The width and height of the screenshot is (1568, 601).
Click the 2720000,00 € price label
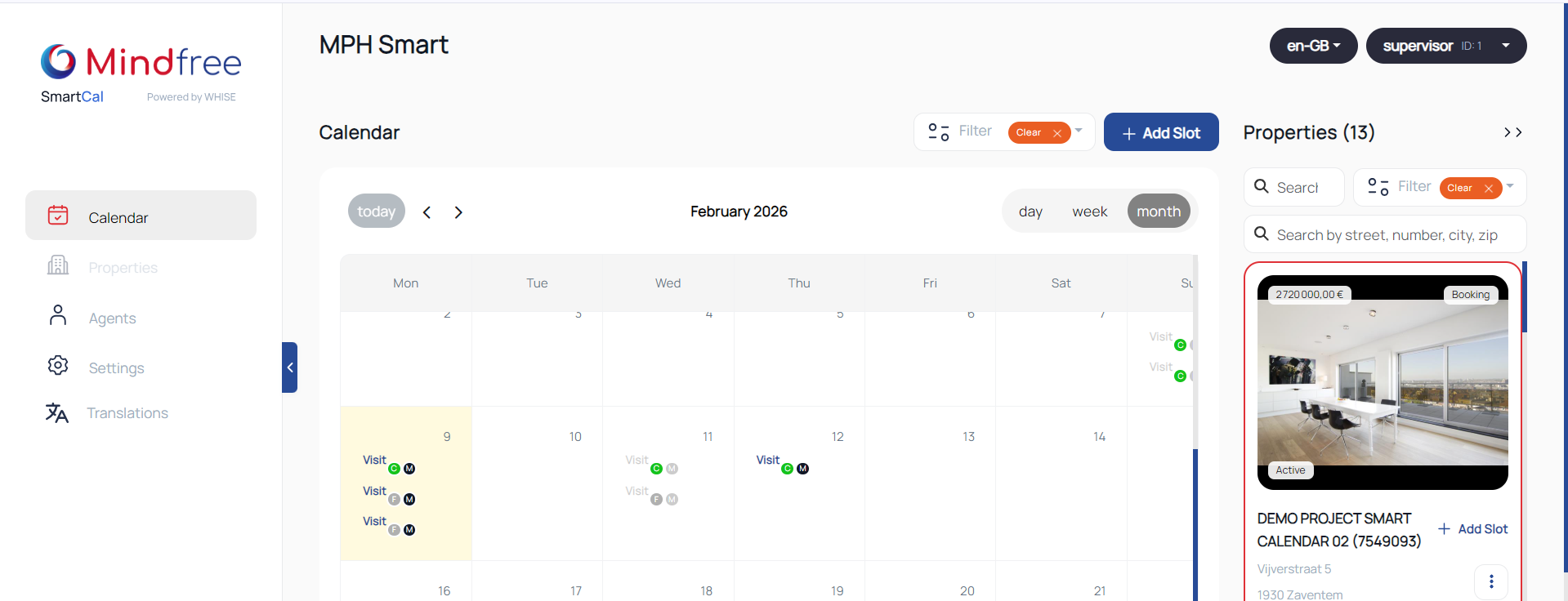(1310, 295)
